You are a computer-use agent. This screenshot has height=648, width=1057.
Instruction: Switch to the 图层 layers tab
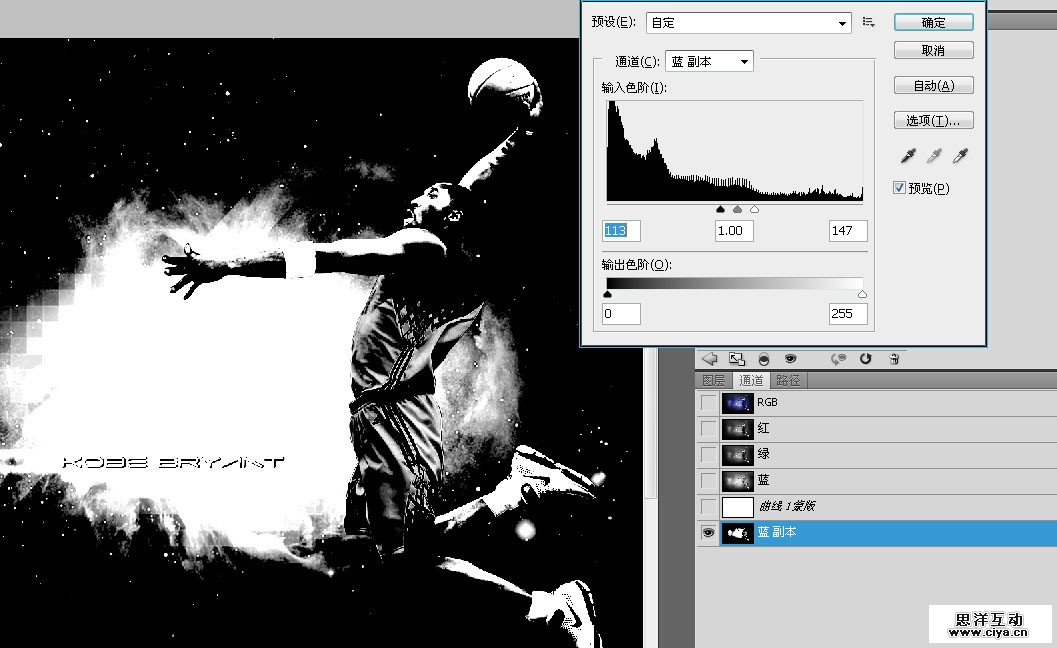point(714,380)
